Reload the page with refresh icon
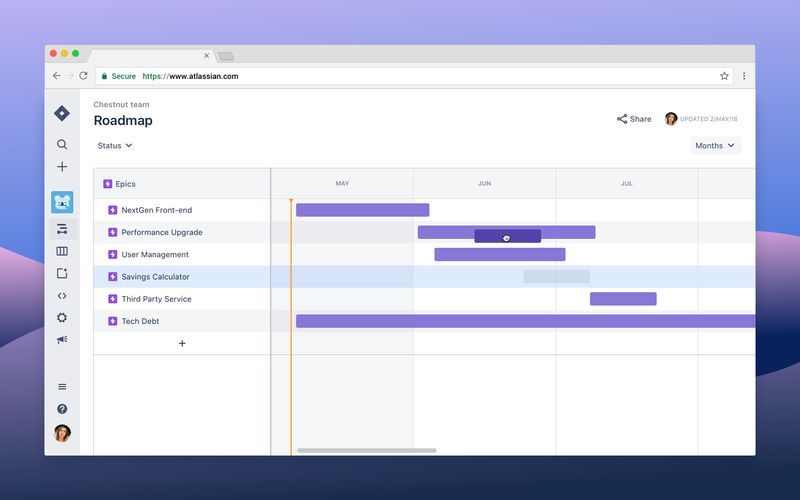 tap(83, 76)
